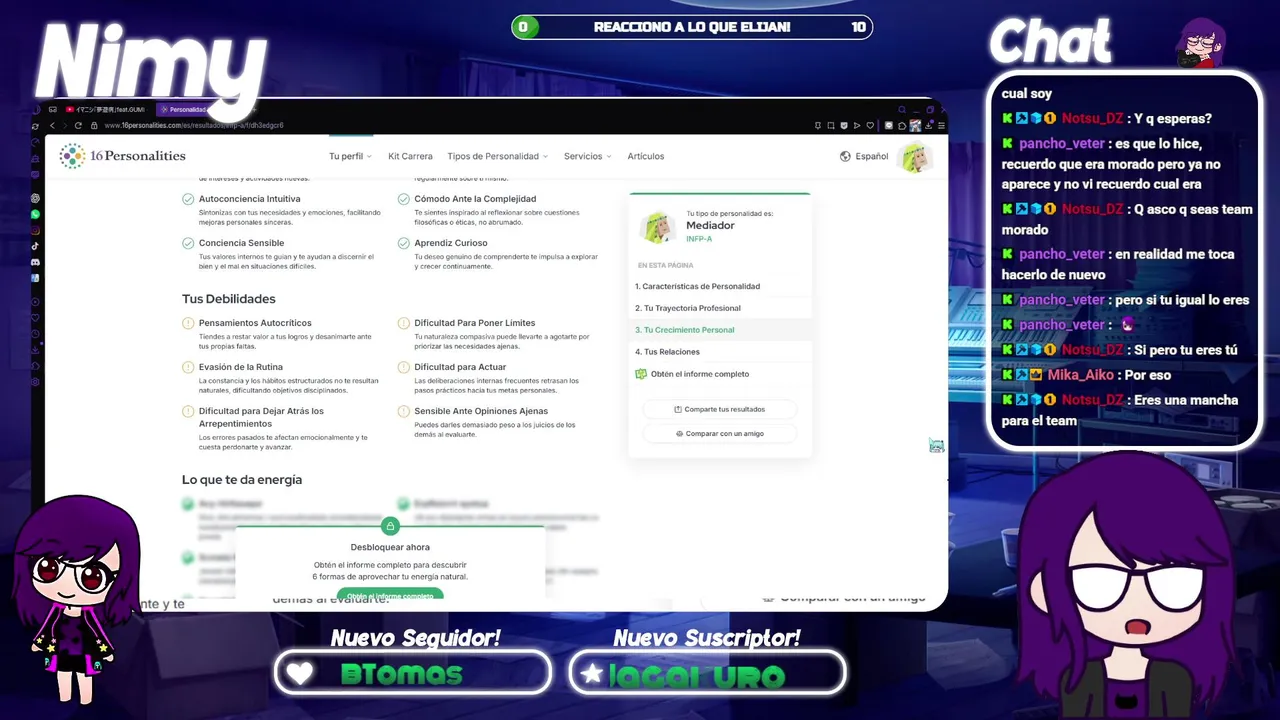Click Dificultad Para Poner Límites heading
1280x720 pixels.
[x=475, y=323]
